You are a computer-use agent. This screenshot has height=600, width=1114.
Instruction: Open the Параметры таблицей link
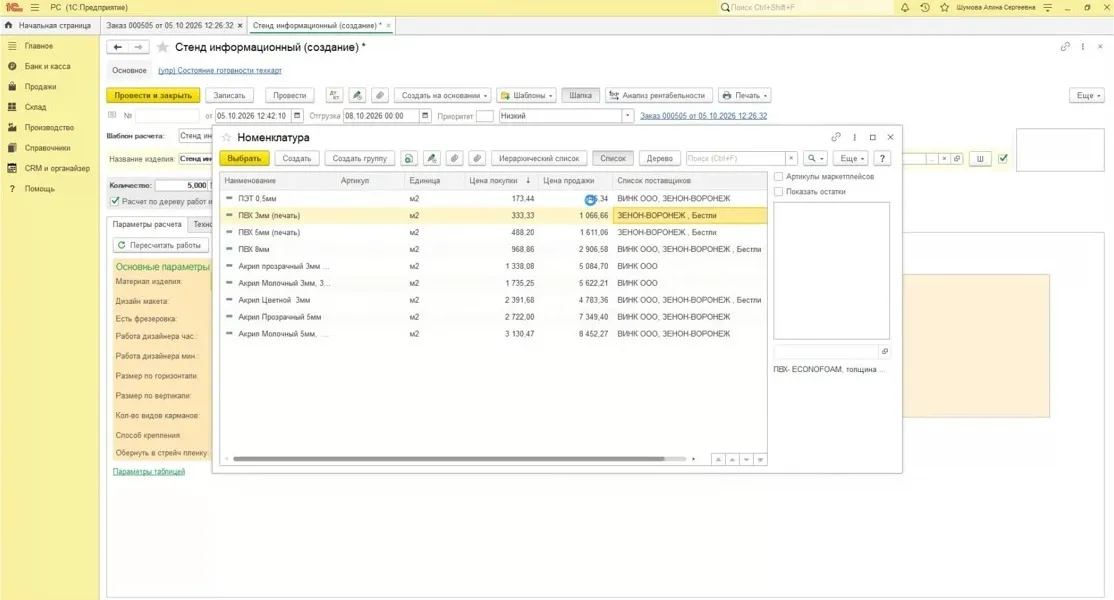[148, 471]
